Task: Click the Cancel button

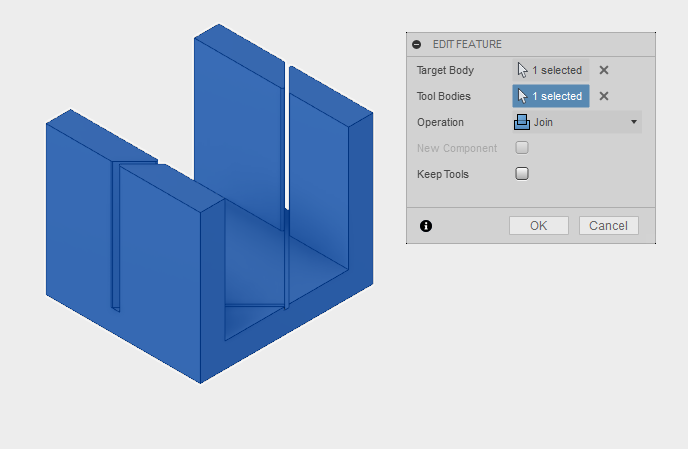Action: (609, 226)
